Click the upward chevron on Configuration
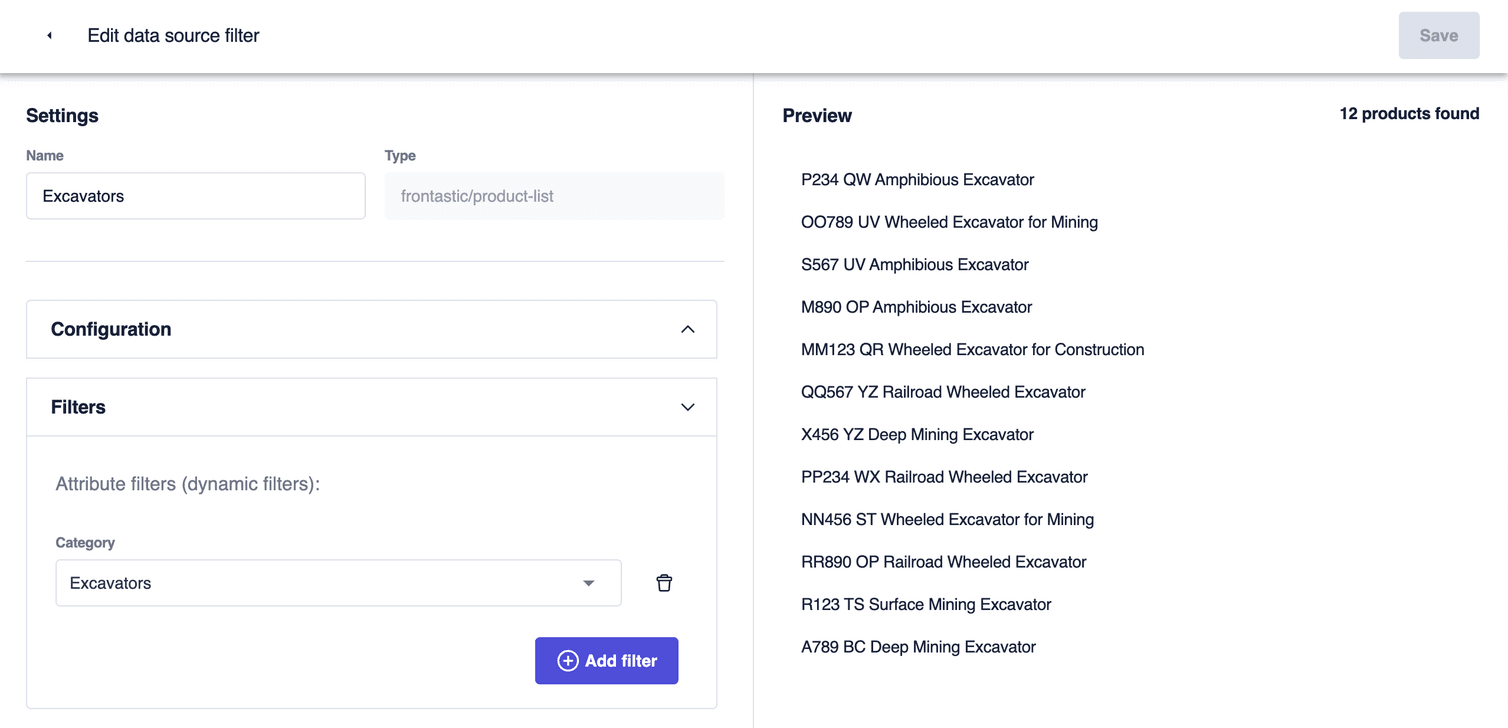The height and width of the screenshot is (728, 1508). click(x=687, y=328)
